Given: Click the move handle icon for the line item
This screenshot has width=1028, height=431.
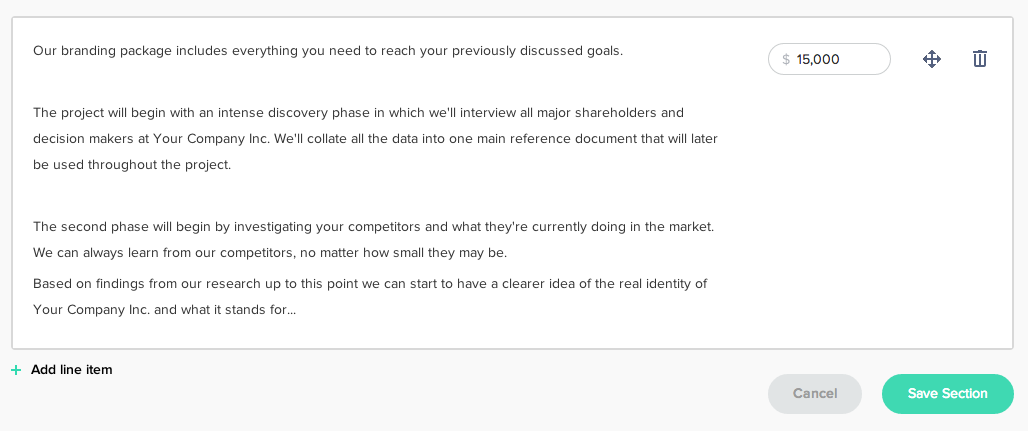Looking at the screenshot, I should 932,59.
